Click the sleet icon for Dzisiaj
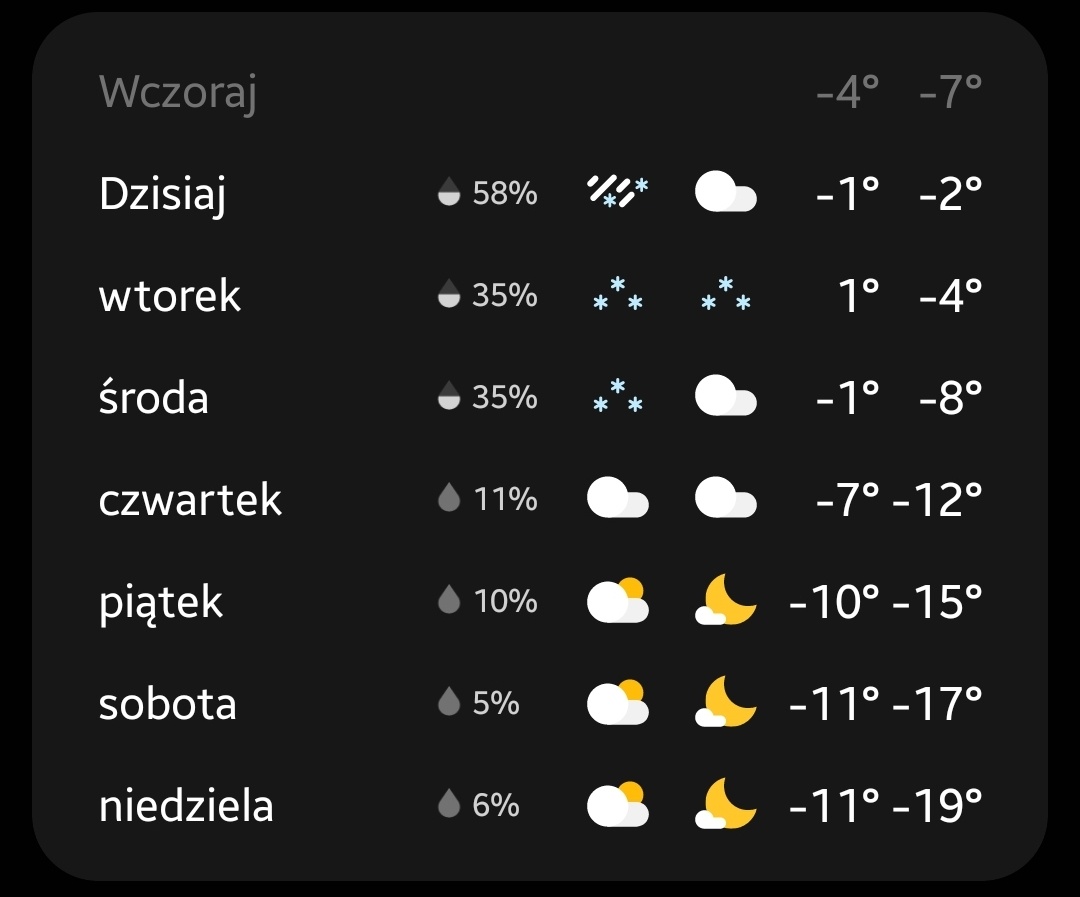Viewport: 1080px width, 897px height. pos(617,193)
